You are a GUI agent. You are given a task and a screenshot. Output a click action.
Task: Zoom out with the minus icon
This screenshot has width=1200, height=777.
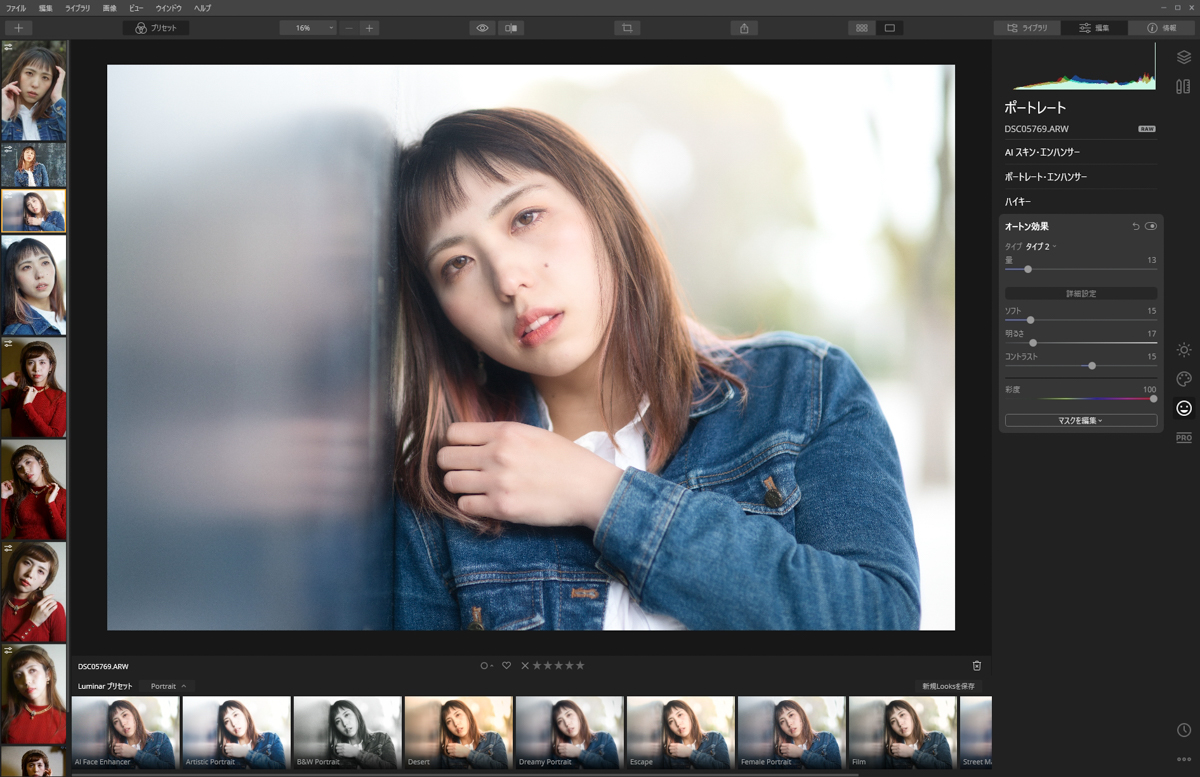(x=348, y=28)
